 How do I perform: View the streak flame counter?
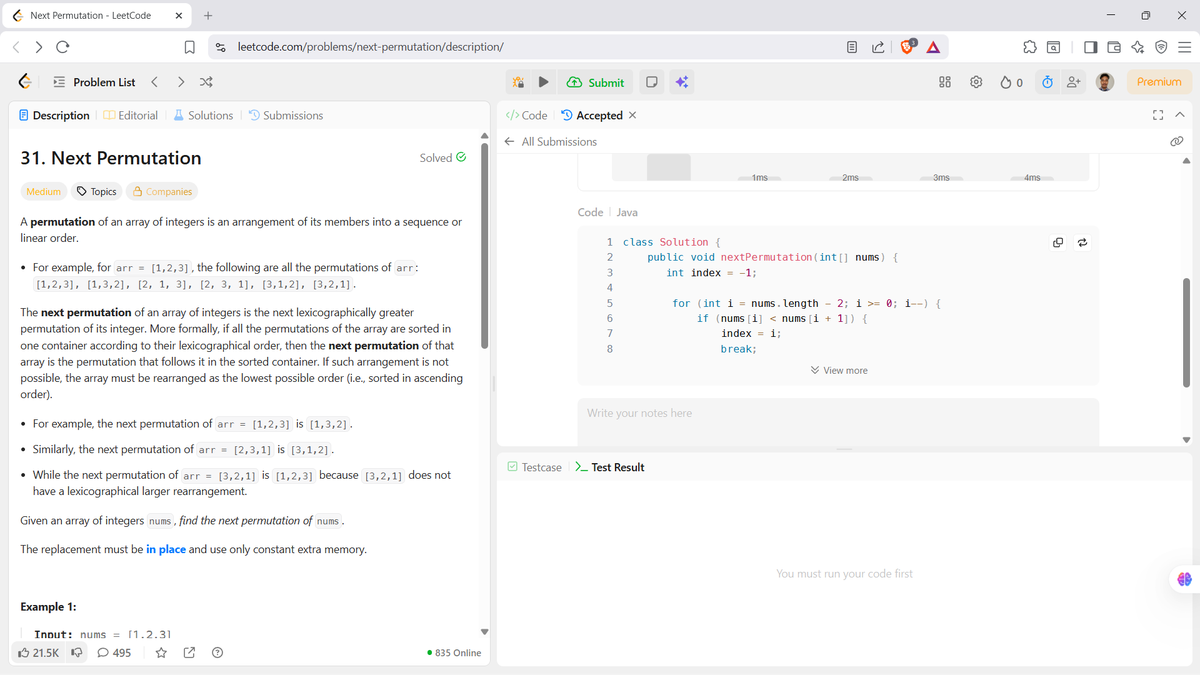pos(1011,82)
